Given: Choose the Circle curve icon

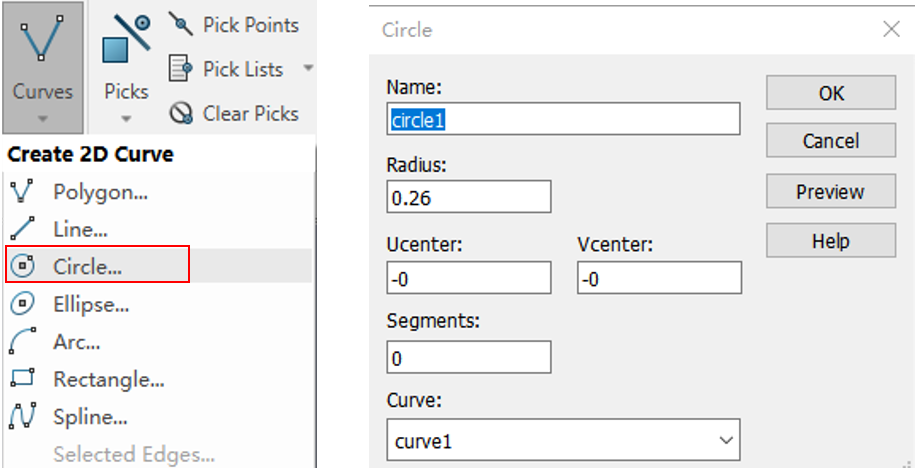Looking at the screenshot, I should [x=22, y=266].
